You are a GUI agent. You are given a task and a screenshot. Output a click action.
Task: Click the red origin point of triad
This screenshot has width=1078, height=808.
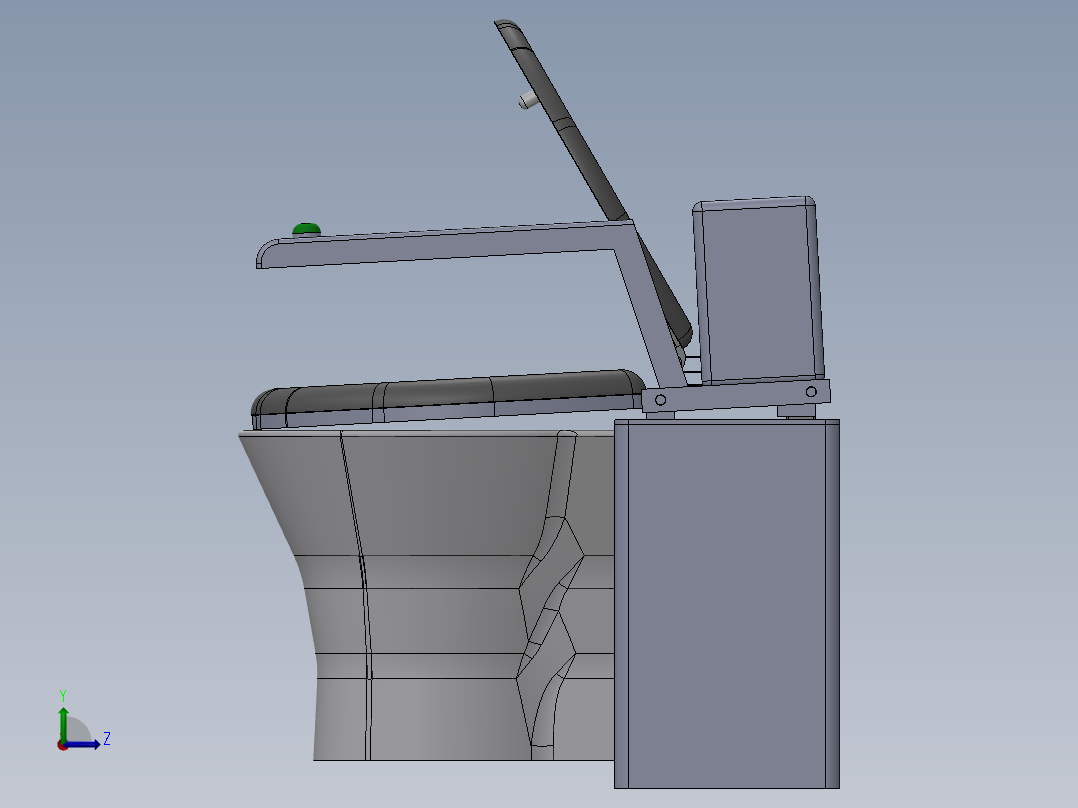[62, 745]
